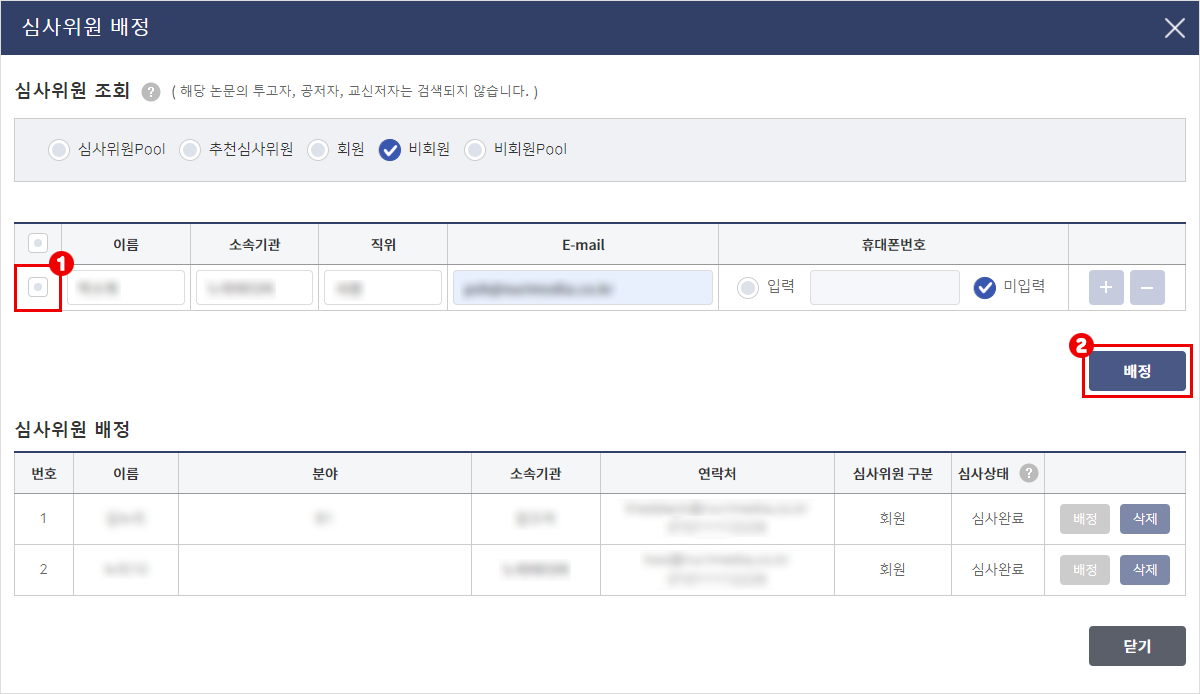Click the 휴대폰번호 phone number input field
This screenshot has width=1200, height=694.
click(x=885, y=287)
